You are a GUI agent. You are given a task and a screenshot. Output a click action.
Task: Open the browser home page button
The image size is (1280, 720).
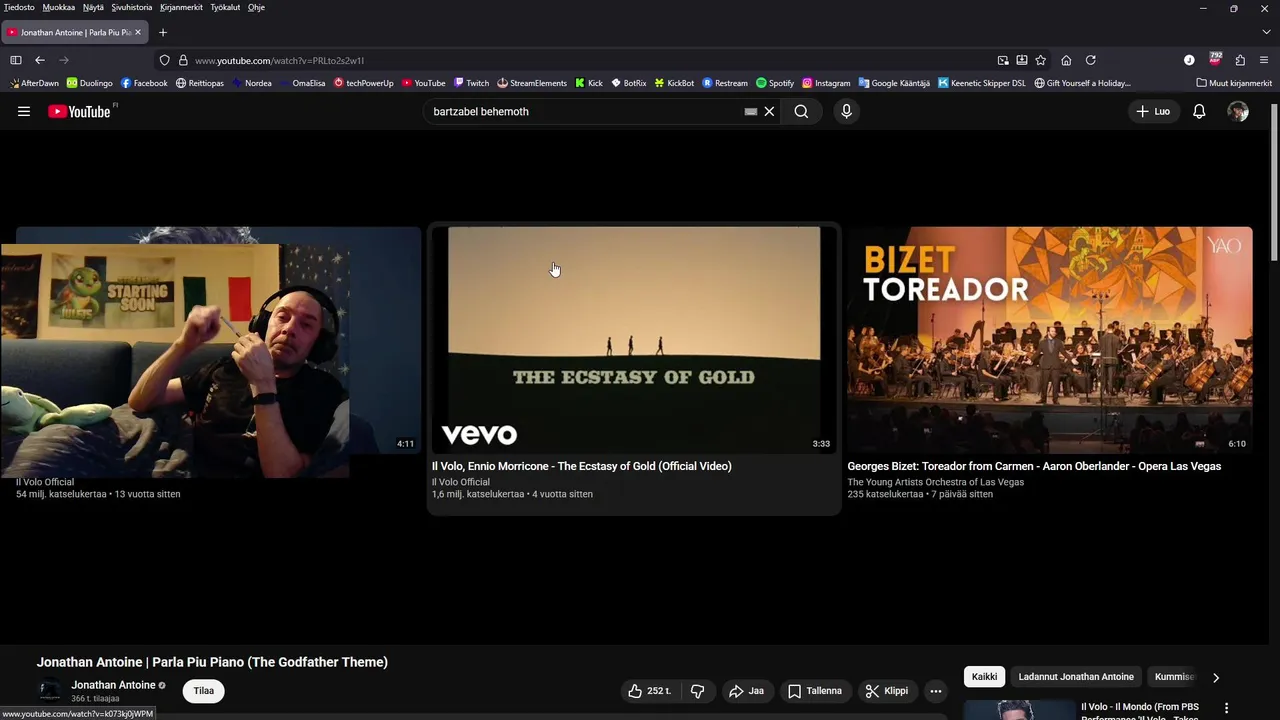(x=1066, y=60)
